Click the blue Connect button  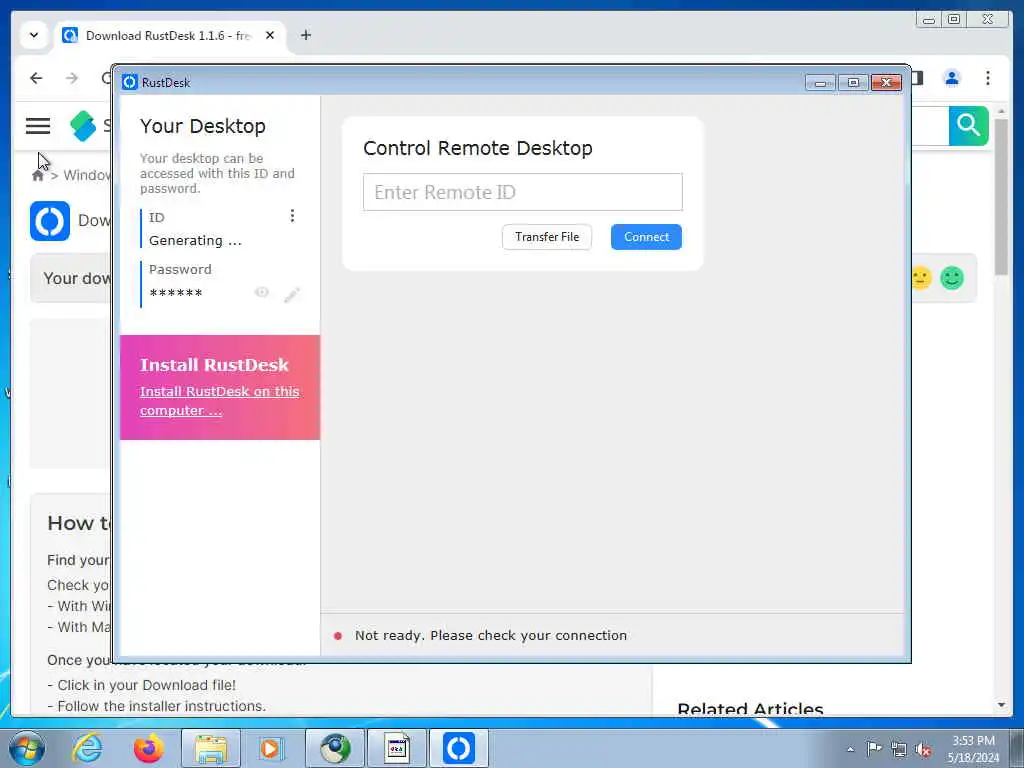click(x=646, y=237)
